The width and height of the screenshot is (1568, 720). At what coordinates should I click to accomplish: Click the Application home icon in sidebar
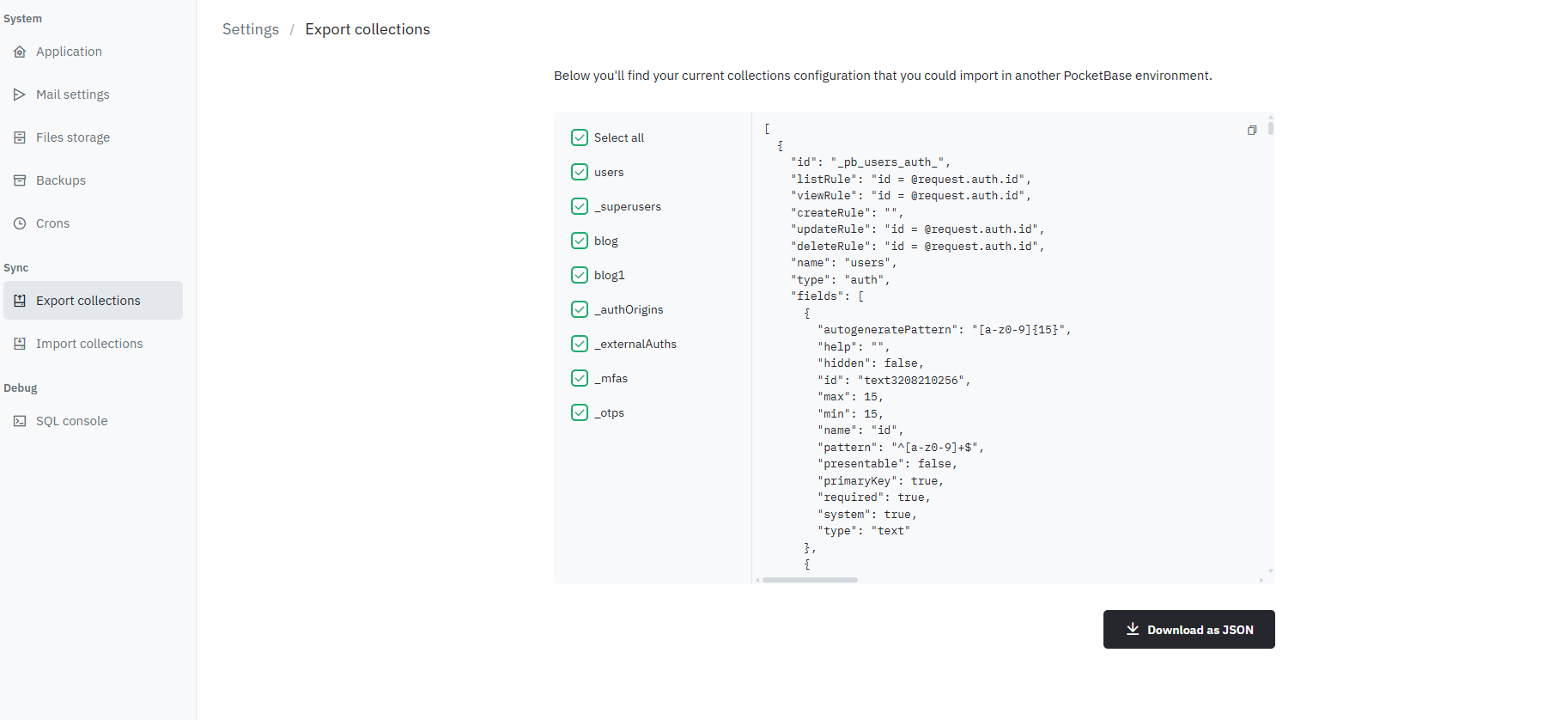pyautogui.click(x=20, y=52)
